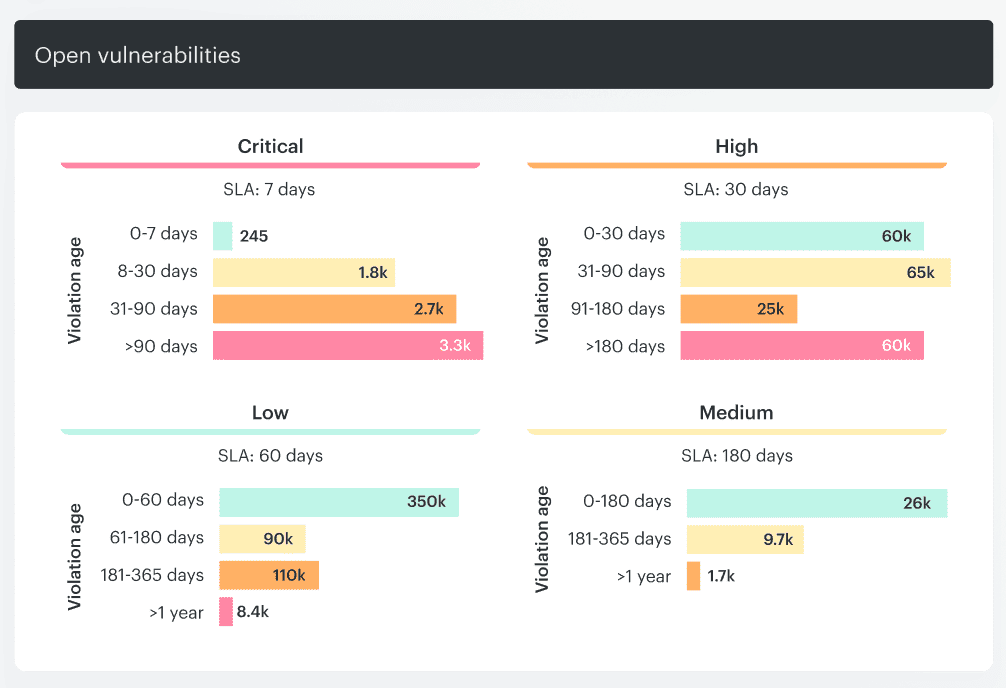This screenshot has height=688, width=1006.
Task: Select the Low 61-180 days bar (90k)
Action: click(262, 539)
